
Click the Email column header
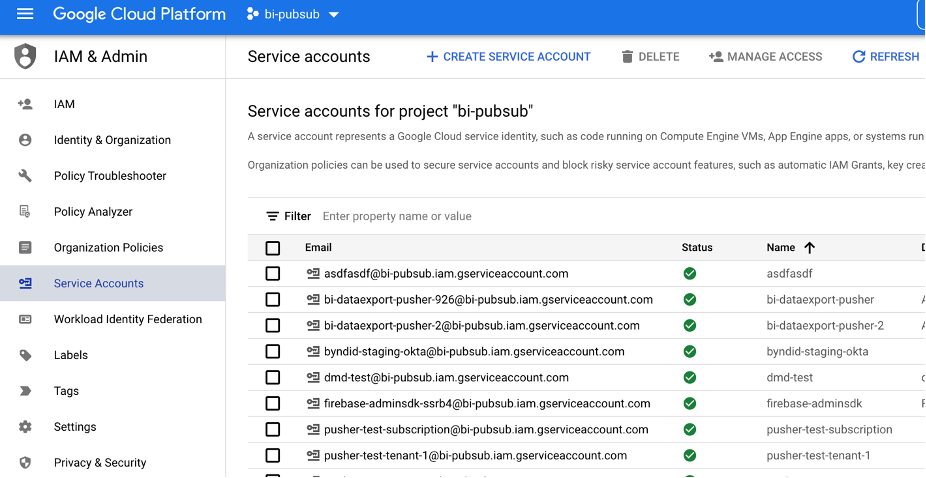click(318, 248)
